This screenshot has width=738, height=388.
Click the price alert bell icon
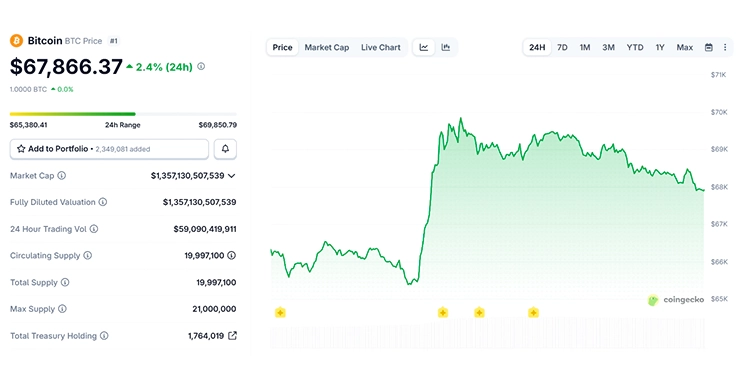point(225,149)
